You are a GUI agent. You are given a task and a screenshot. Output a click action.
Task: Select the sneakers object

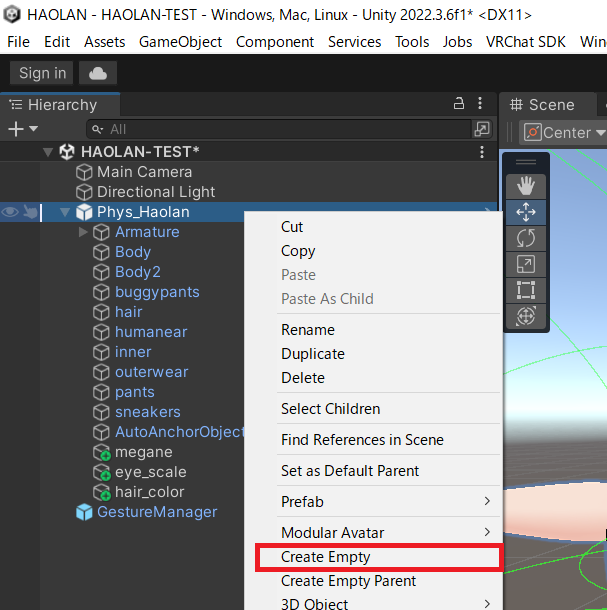pyautogui.click(x=148, y=412)
